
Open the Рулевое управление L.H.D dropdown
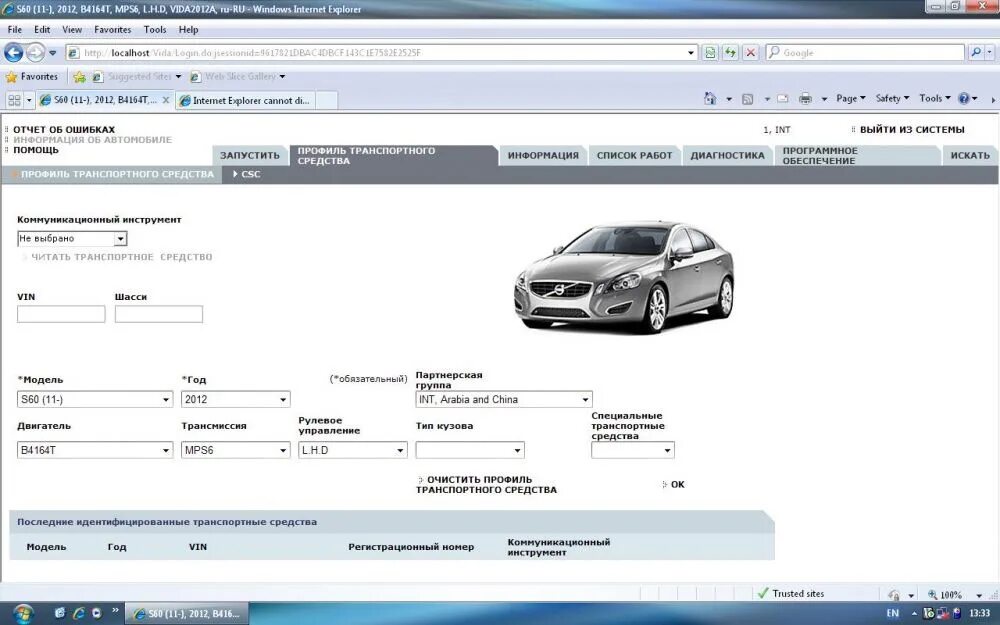(353, 450)
